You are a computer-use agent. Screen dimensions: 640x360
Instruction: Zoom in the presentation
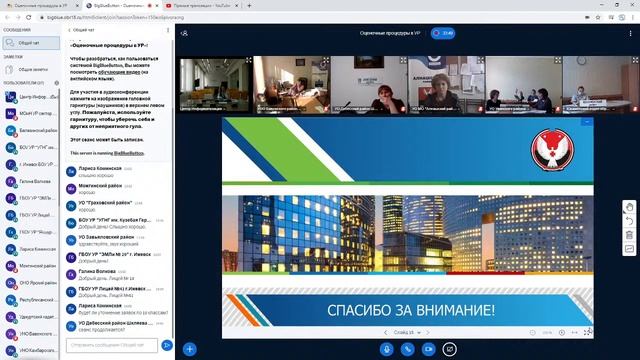pyautogui.click(x=562, y=333)
